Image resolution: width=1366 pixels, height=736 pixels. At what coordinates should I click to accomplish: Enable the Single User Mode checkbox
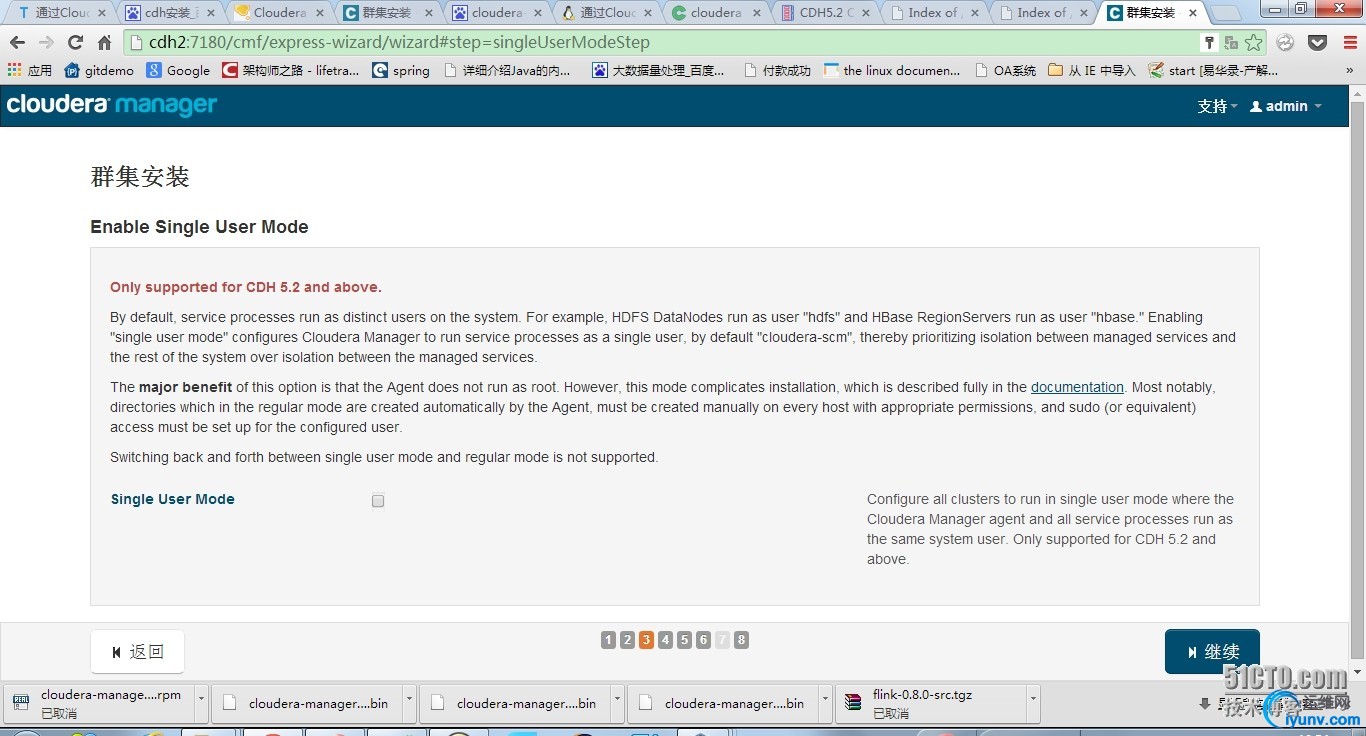tap(378, 501)
